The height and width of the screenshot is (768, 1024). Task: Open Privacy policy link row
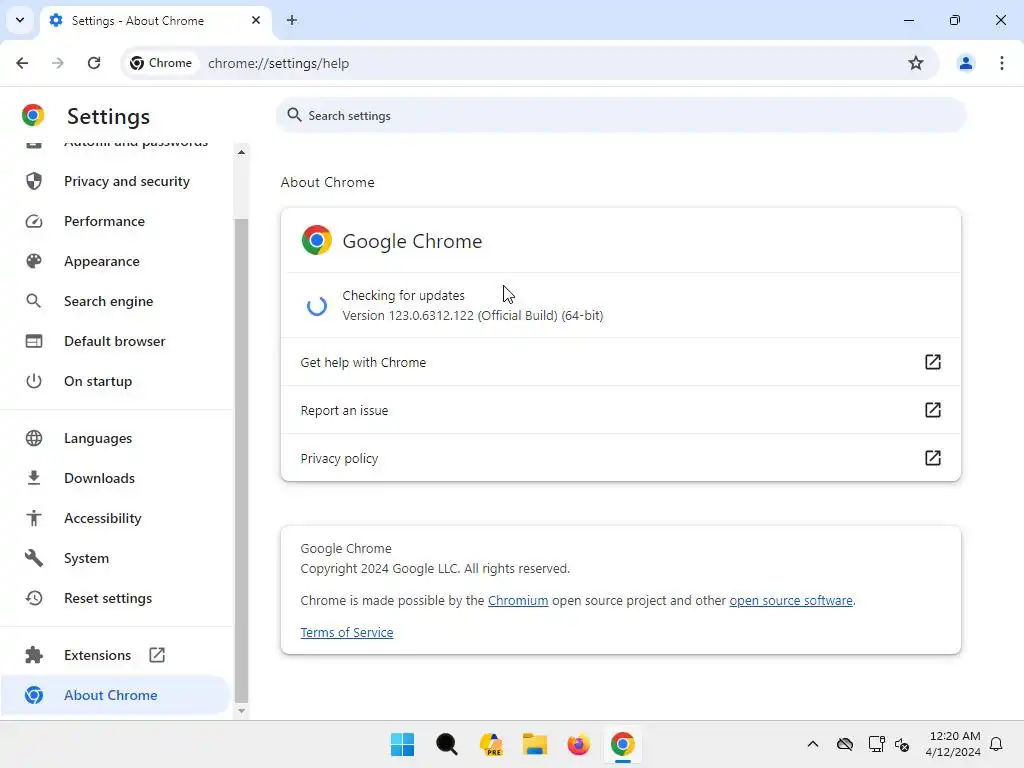point(620,458)
